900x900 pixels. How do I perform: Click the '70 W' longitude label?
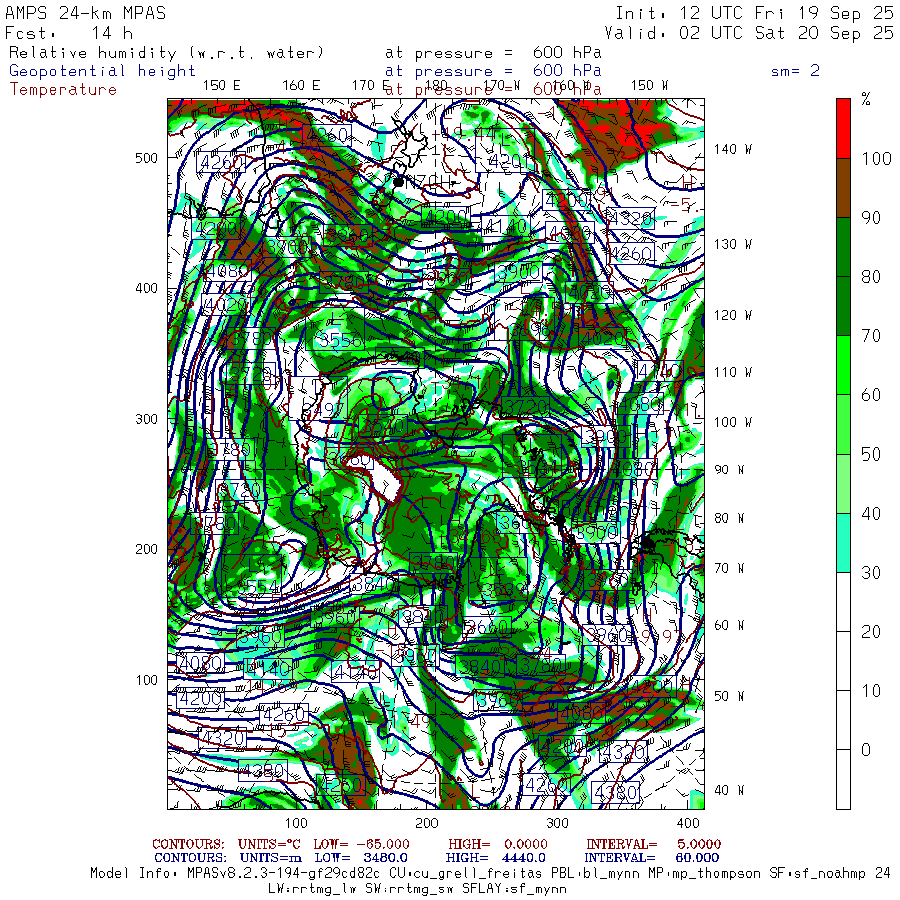729,568
